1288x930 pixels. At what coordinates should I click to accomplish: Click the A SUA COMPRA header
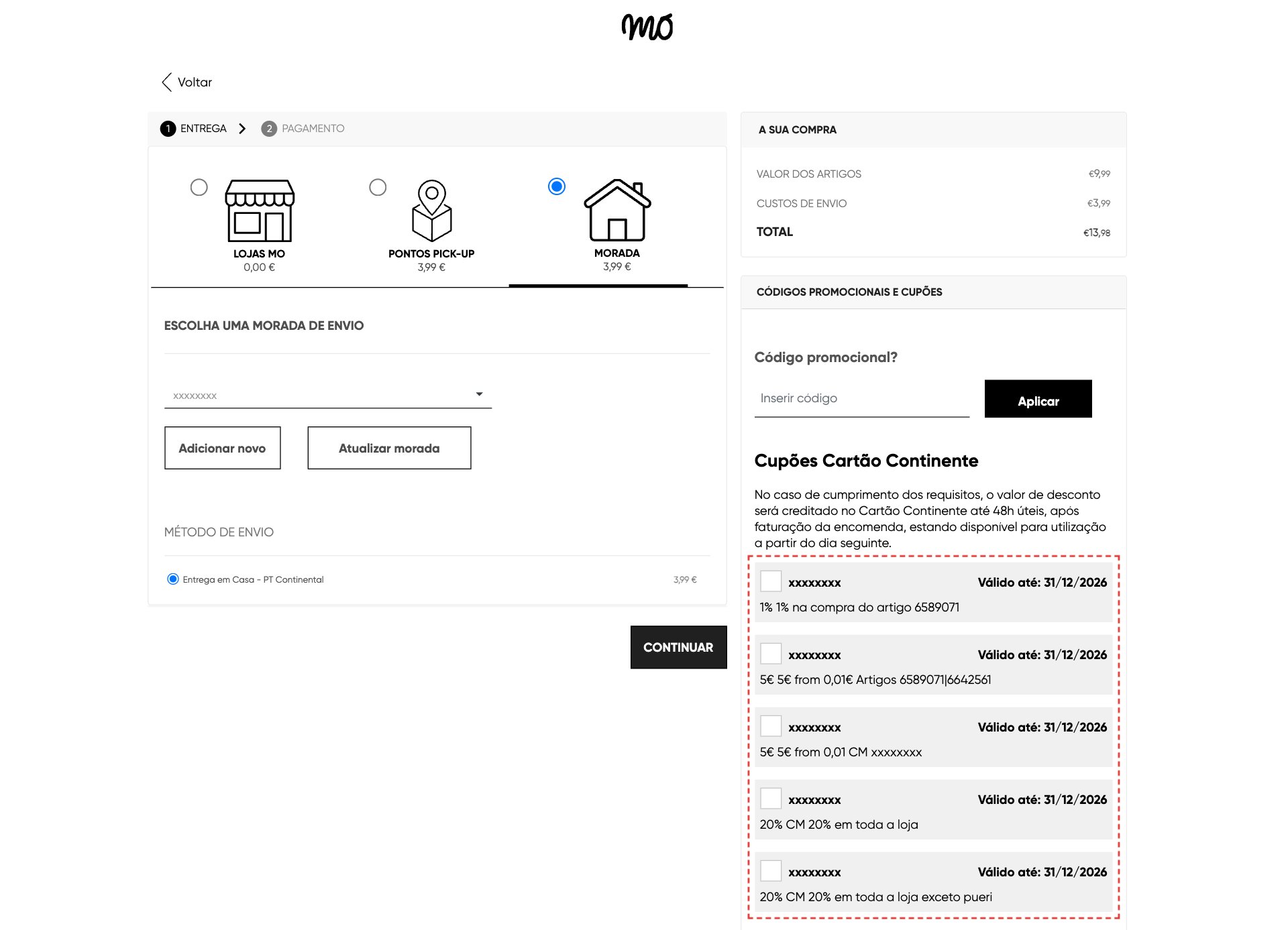tap(797, 129)
